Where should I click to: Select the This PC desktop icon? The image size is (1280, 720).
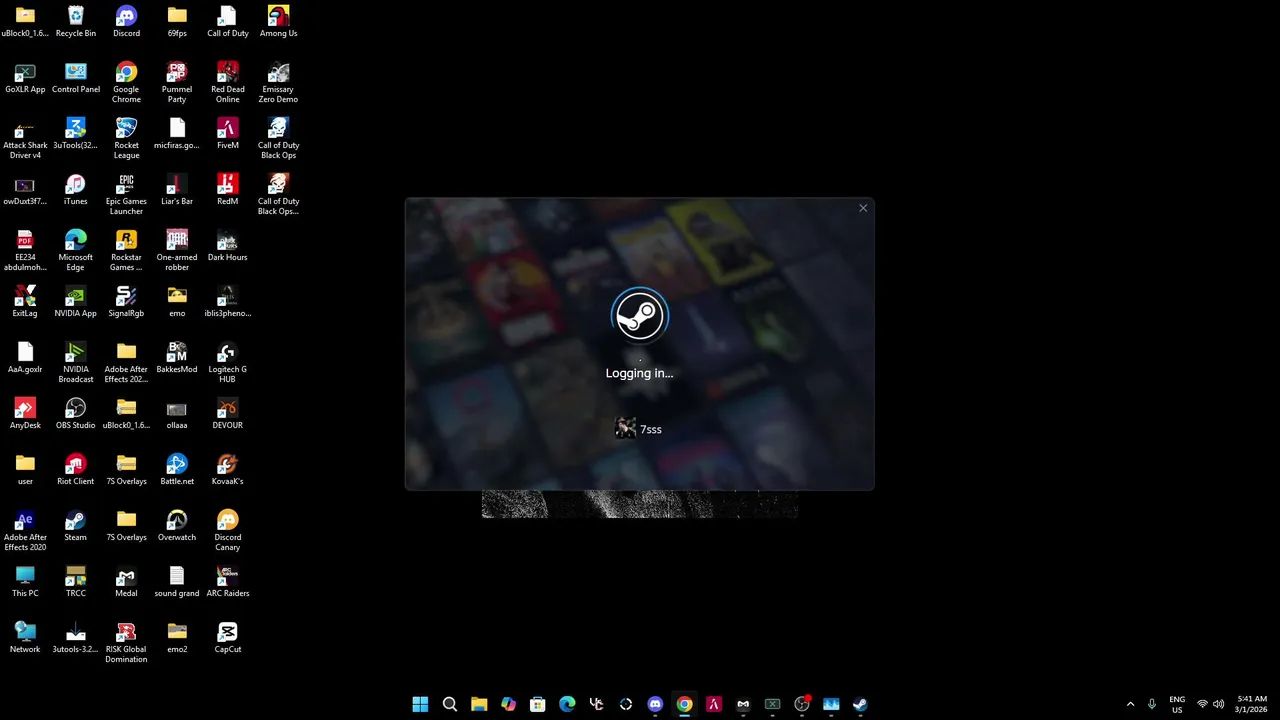click(x=25, y=581)
